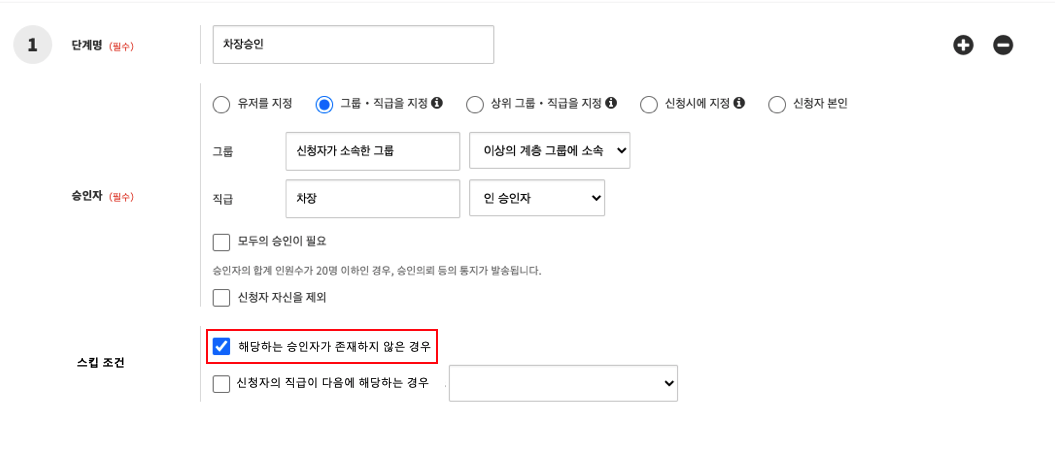1055x449 pixels.
Task: Enable the 모두의 승인이 필요 checkbox
Action: click(x=222, y=241)
